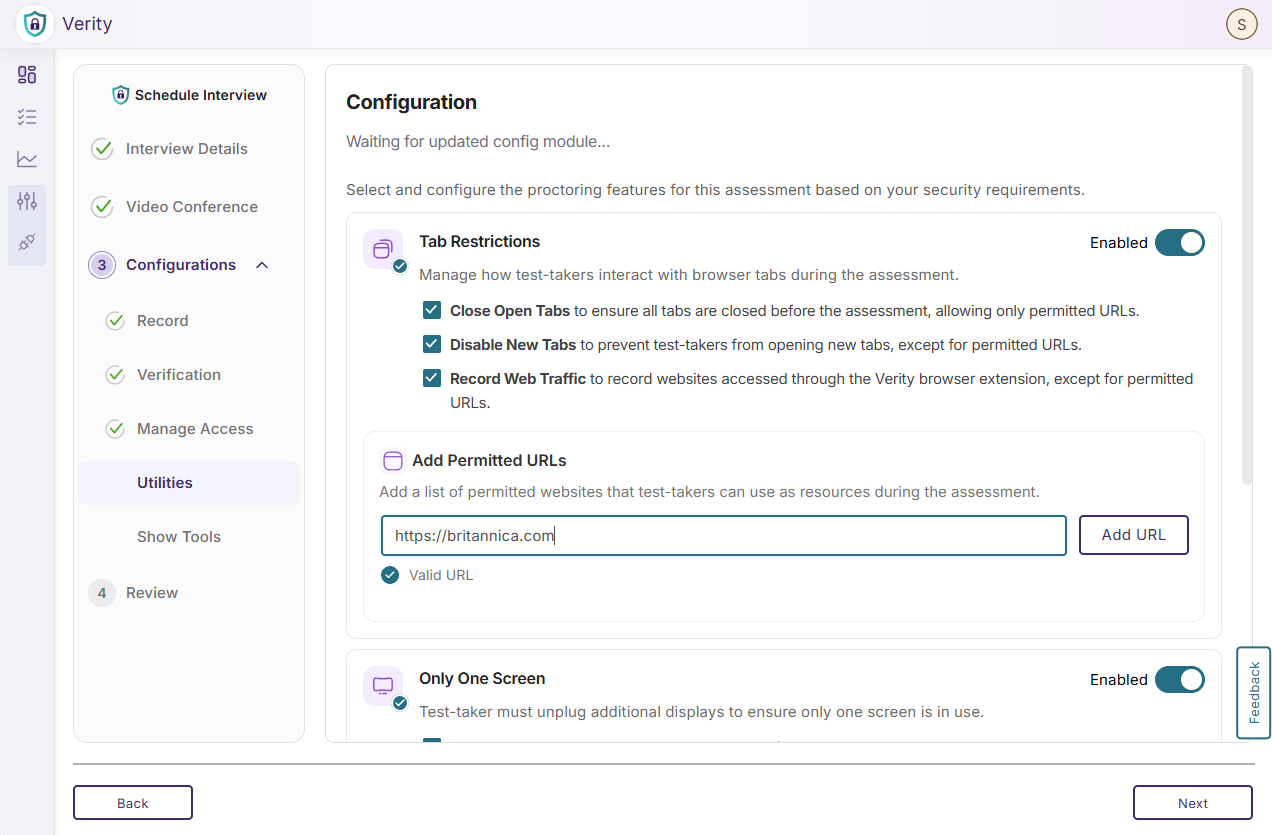Click the Add URL button
The image size is (1272, 835).
(1133, 534)
